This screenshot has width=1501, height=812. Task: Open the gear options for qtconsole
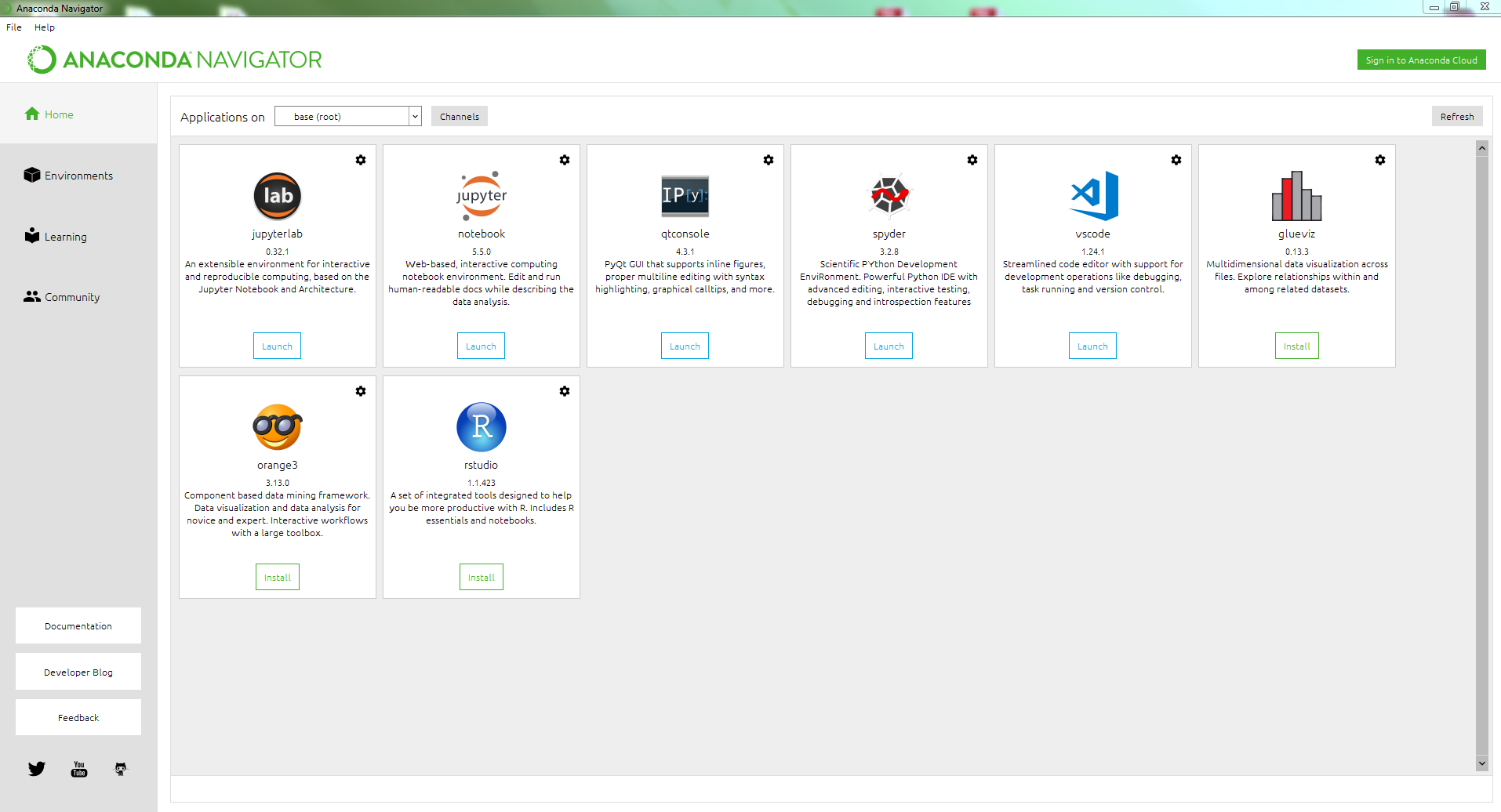coord(769,160)
